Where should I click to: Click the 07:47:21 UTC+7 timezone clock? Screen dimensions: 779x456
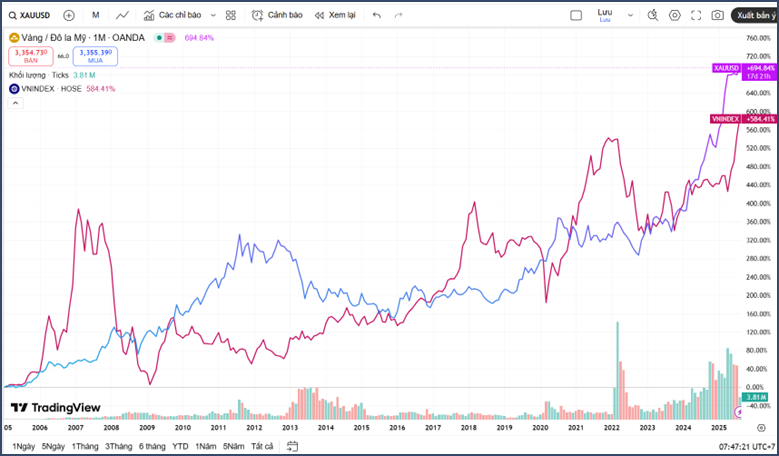(747, 447)
